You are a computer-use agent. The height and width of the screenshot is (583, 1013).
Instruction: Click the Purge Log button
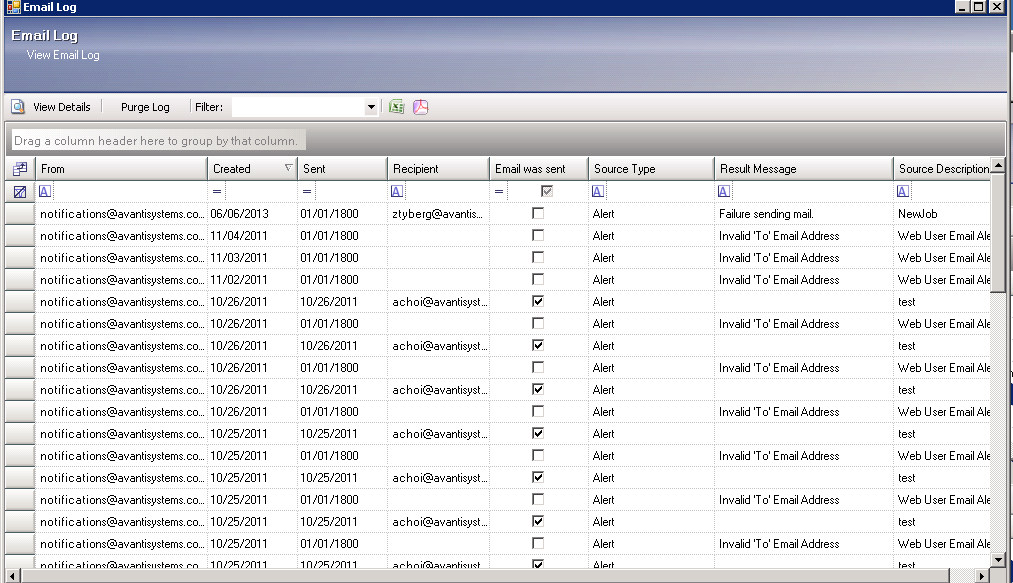point(145,107)
